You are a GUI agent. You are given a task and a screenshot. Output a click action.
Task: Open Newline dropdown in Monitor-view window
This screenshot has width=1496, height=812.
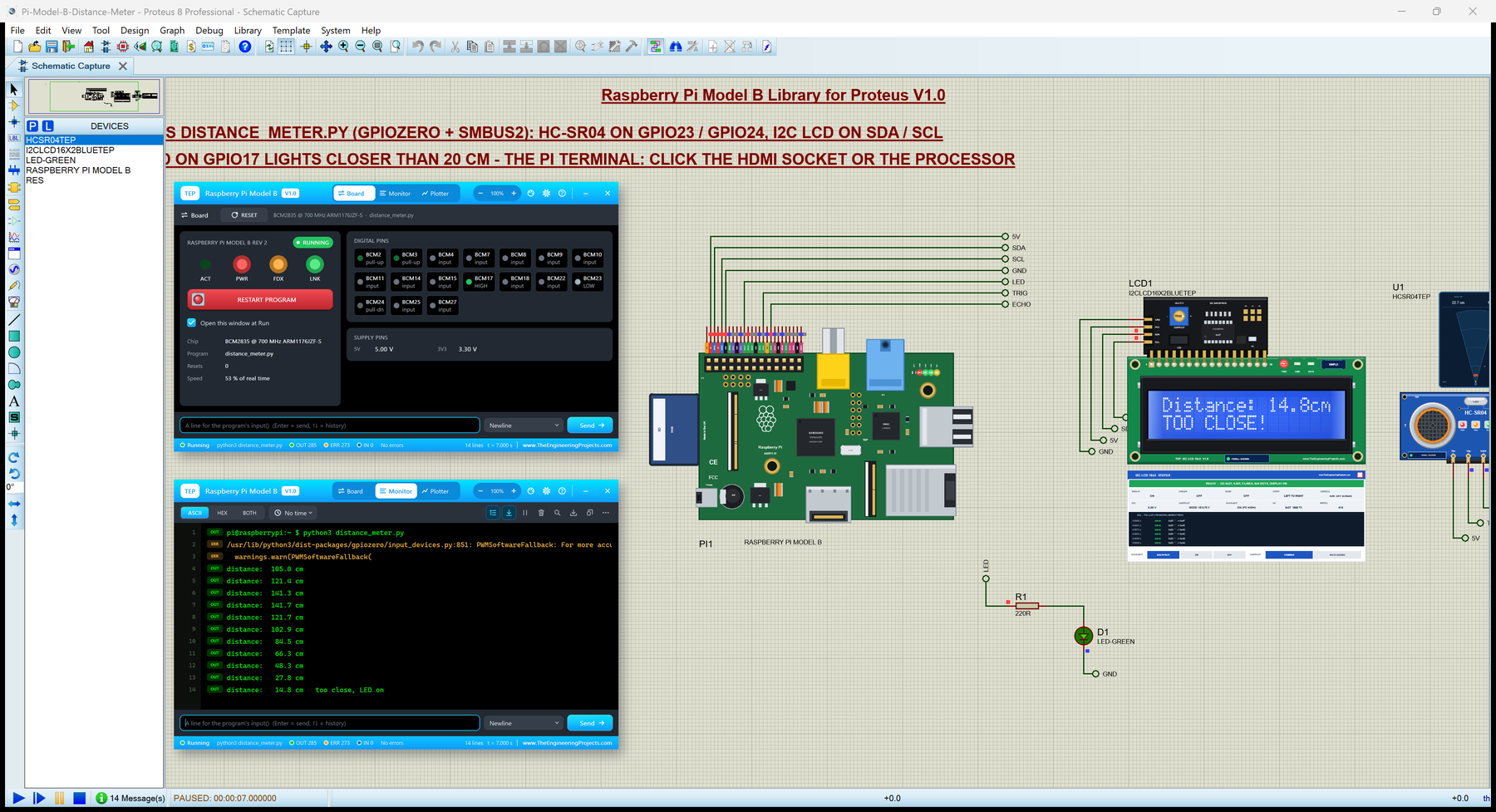pos(524,723)
